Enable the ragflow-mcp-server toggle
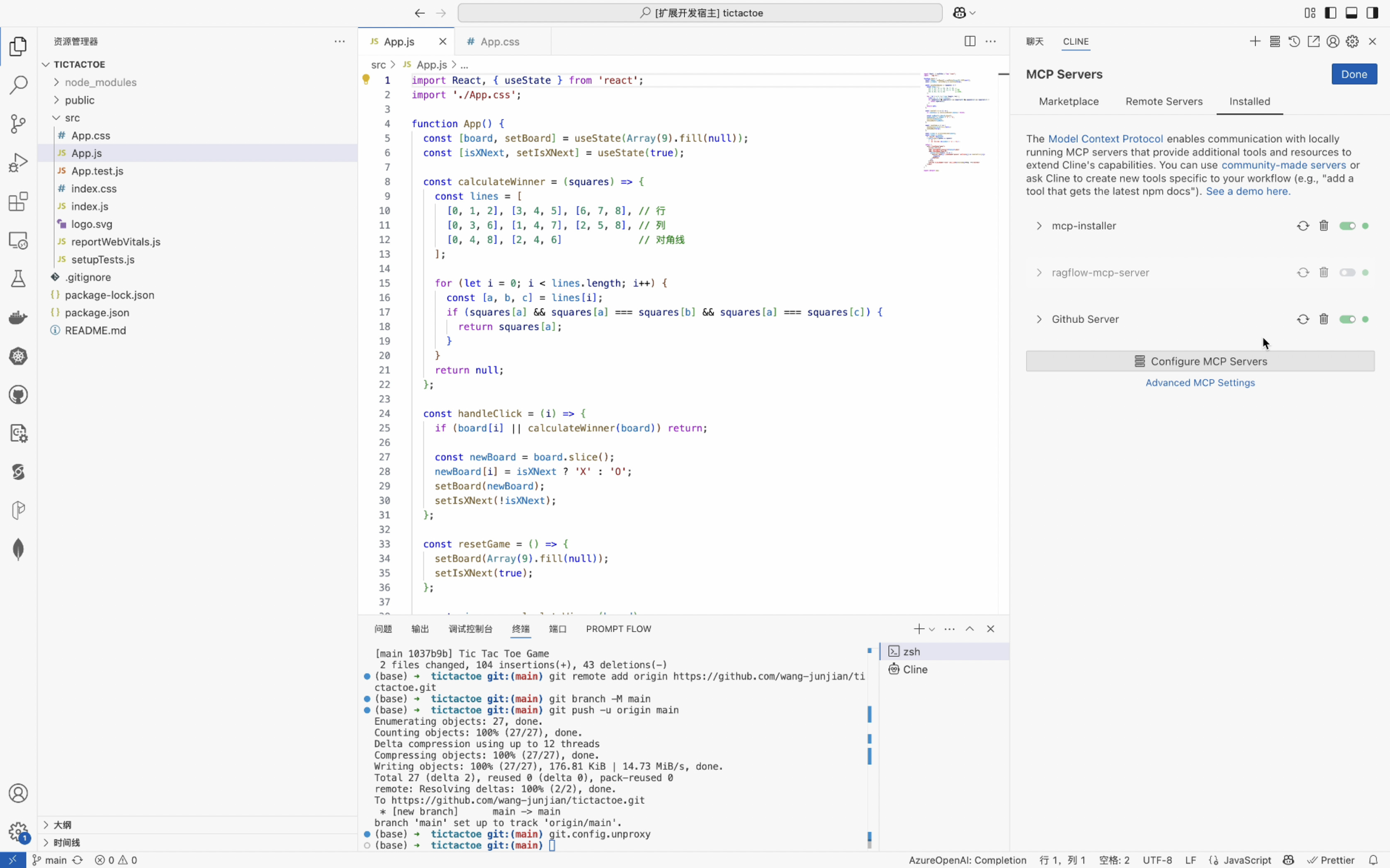The width and height of the screenshot is (1390, 868). [x=1347, y=273]
